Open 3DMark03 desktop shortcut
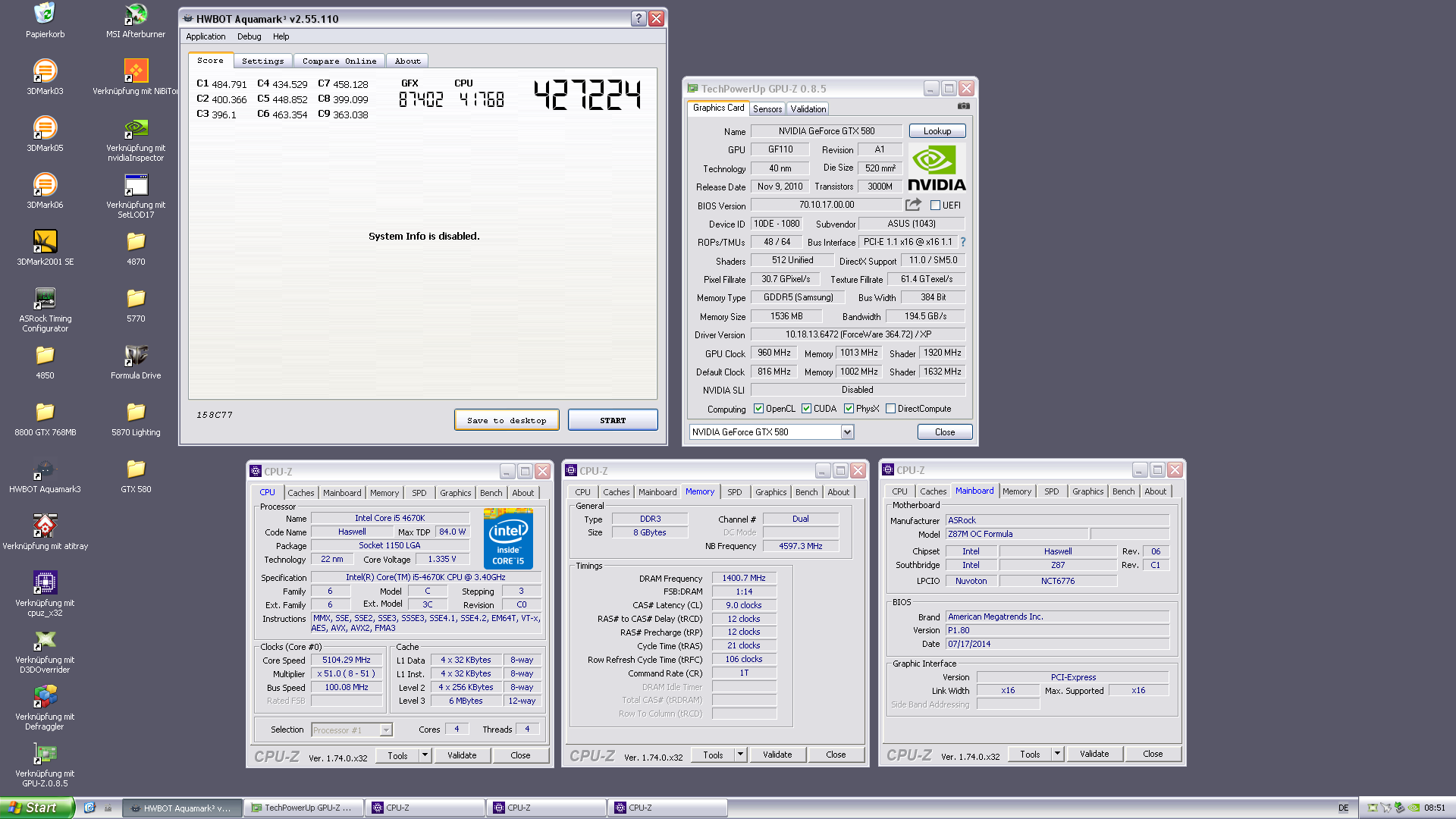This screenshot has height=819, width=1456. 45,71
